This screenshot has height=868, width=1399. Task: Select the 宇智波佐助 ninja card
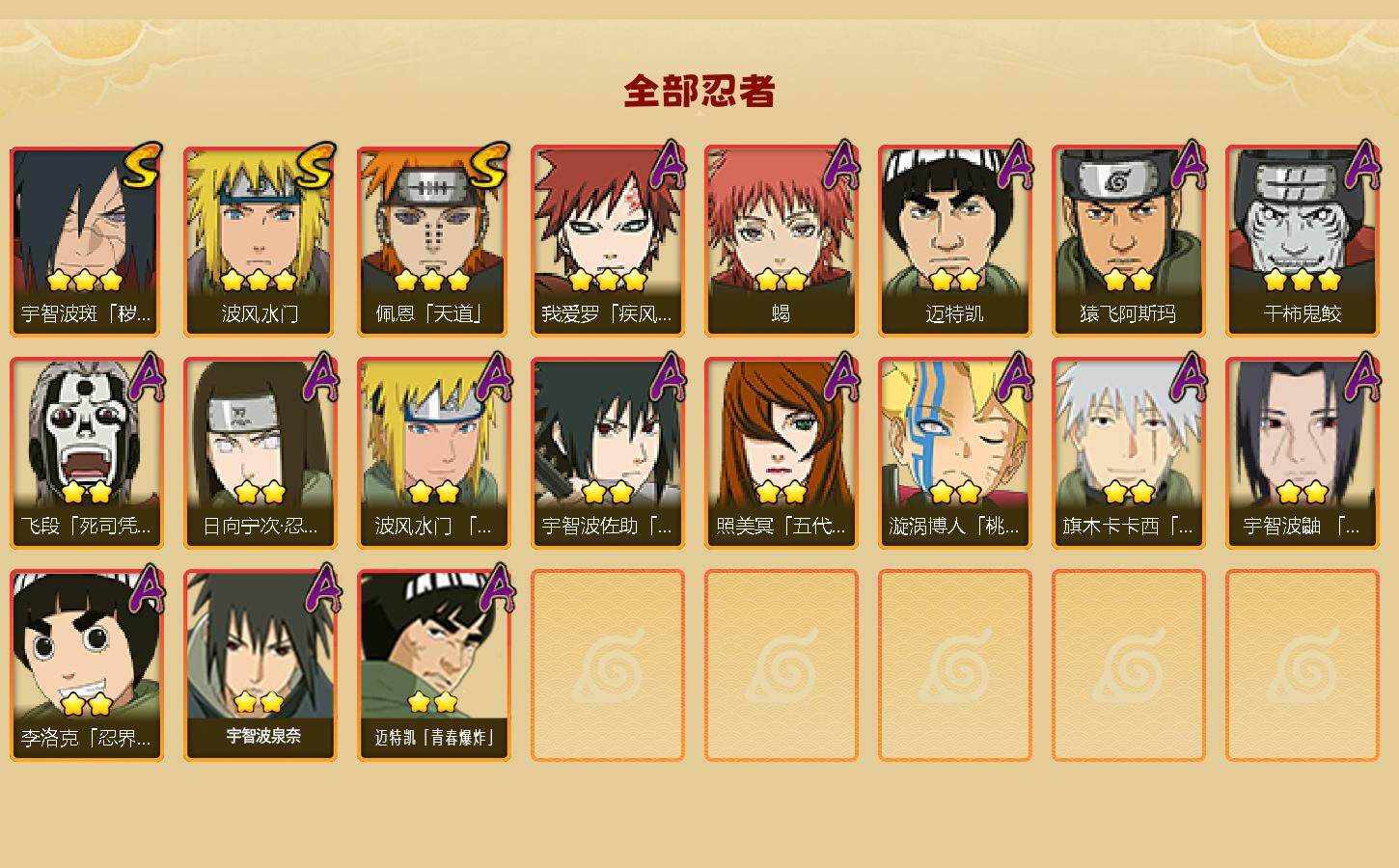[x=607, y=453]
